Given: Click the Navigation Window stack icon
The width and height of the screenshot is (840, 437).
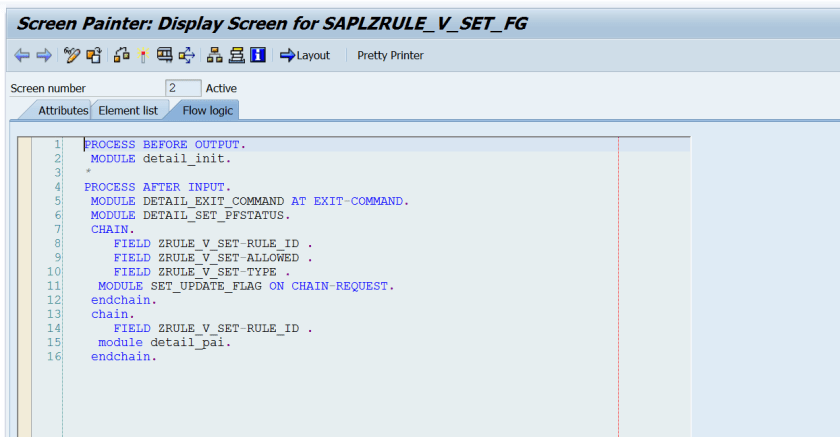Looking at the screenshot, I should 236,55.
